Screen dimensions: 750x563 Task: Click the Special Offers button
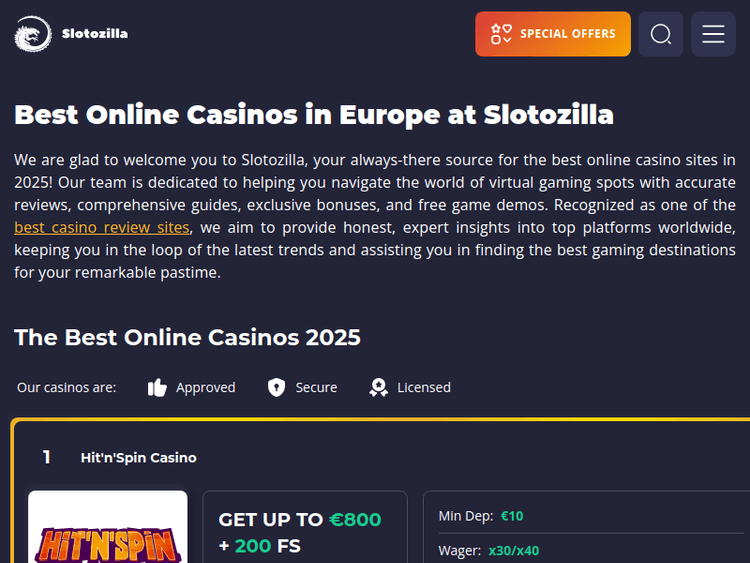pos(553,34)
